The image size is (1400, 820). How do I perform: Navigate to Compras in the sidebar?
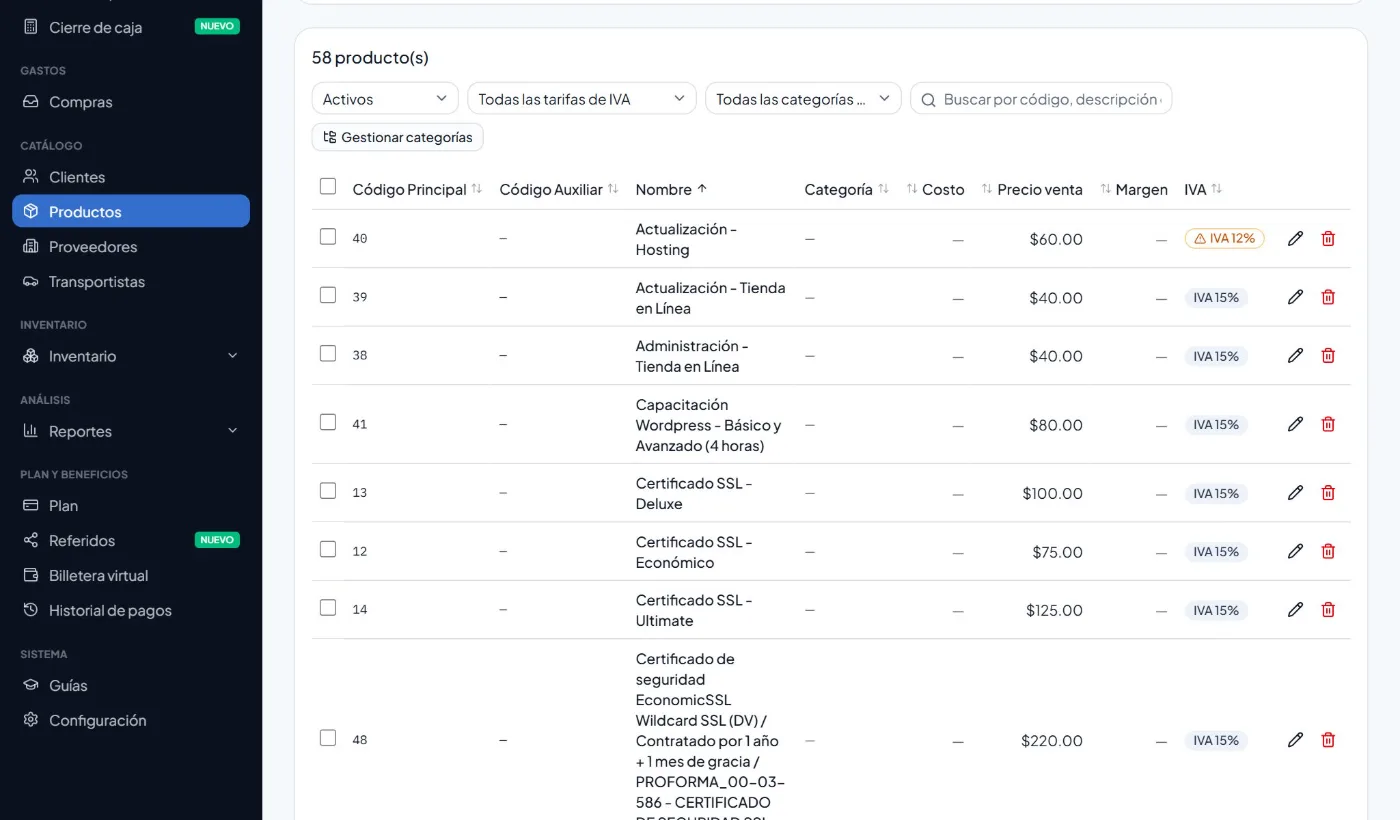coord(131,102)
